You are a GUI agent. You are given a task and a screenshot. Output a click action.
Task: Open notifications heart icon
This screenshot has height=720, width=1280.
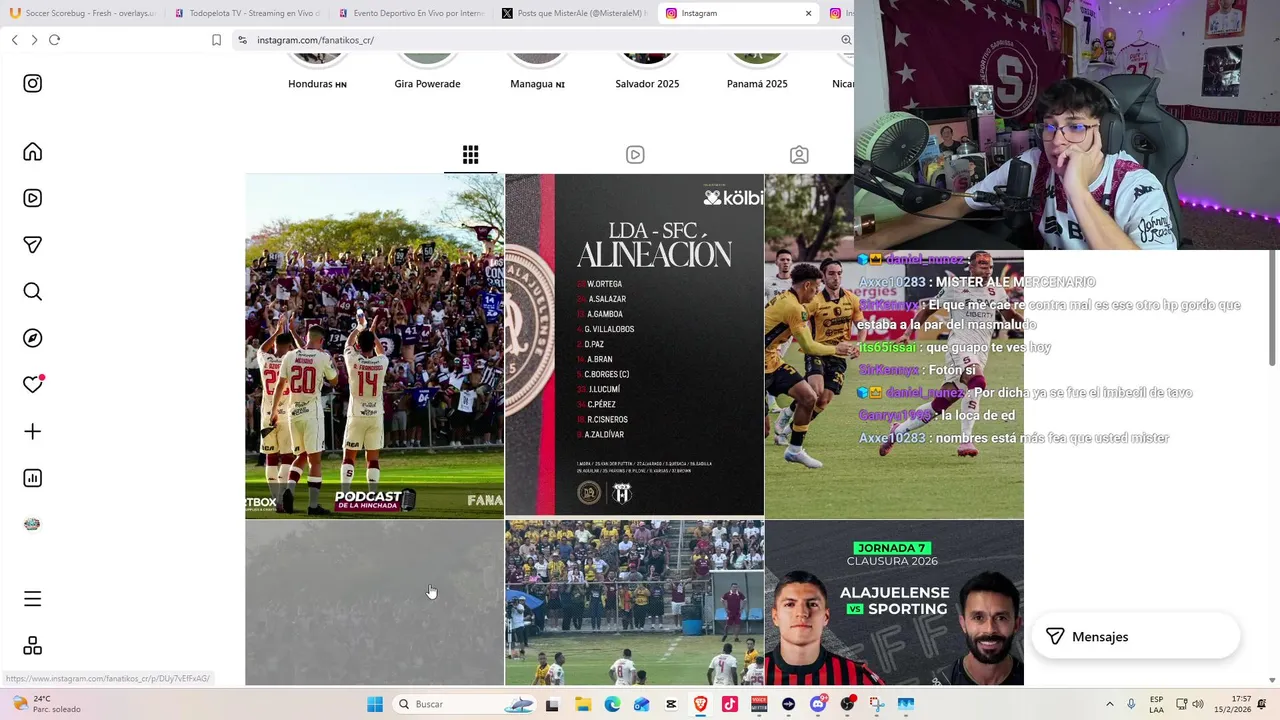tap(33, 385)
